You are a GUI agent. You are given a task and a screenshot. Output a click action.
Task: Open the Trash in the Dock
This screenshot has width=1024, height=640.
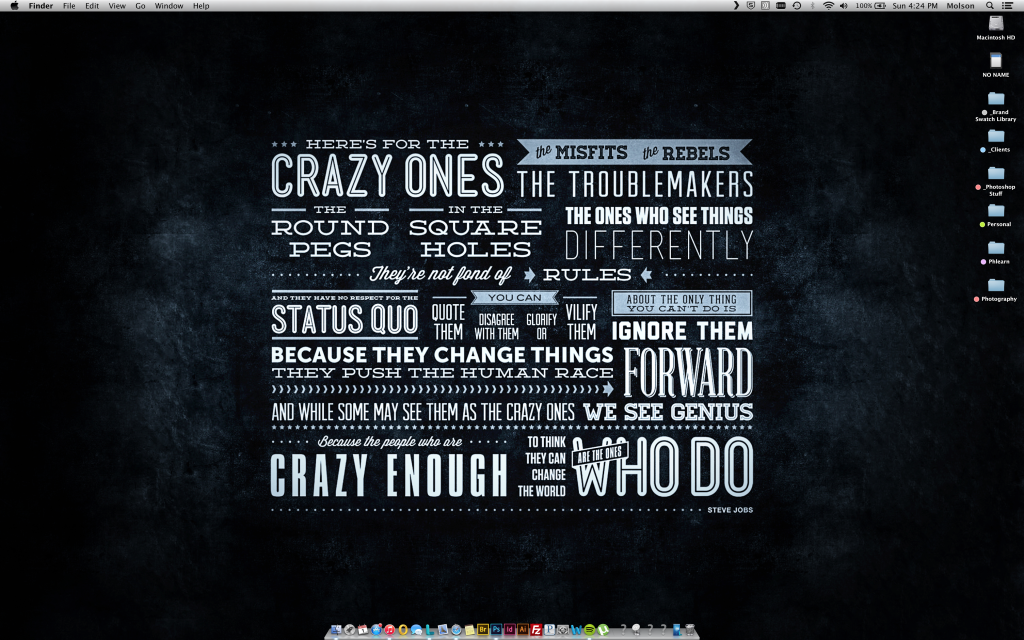690,630
